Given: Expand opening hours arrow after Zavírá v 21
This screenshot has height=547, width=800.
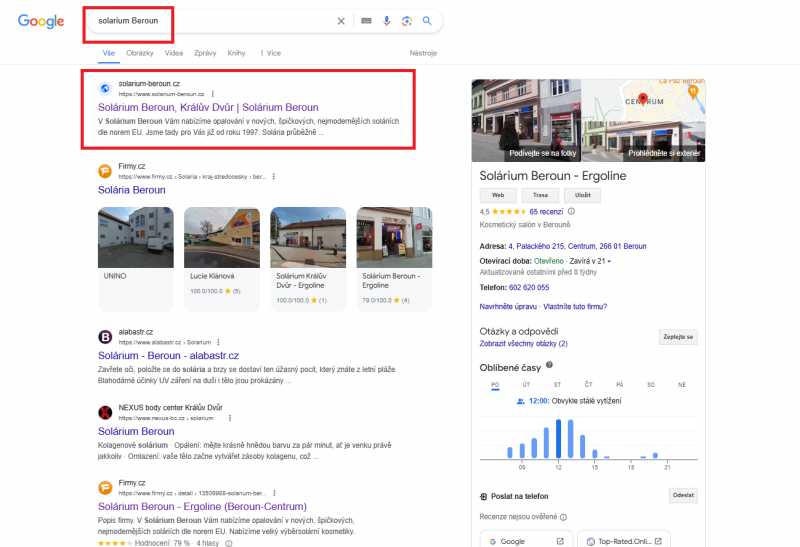Looking at the screenshot, I should [609, 261].
